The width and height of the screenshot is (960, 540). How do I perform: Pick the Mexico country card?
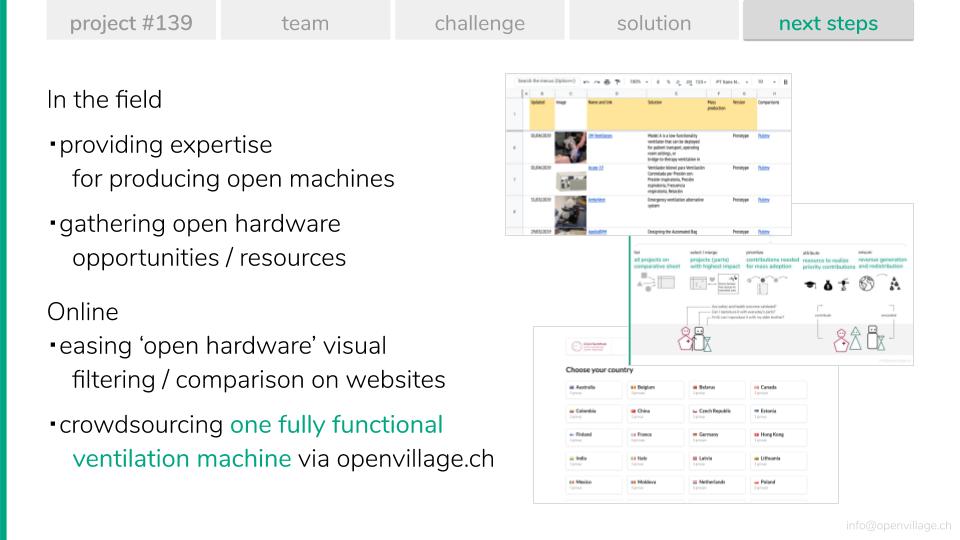pyautogui.click(x=593, y=484)
